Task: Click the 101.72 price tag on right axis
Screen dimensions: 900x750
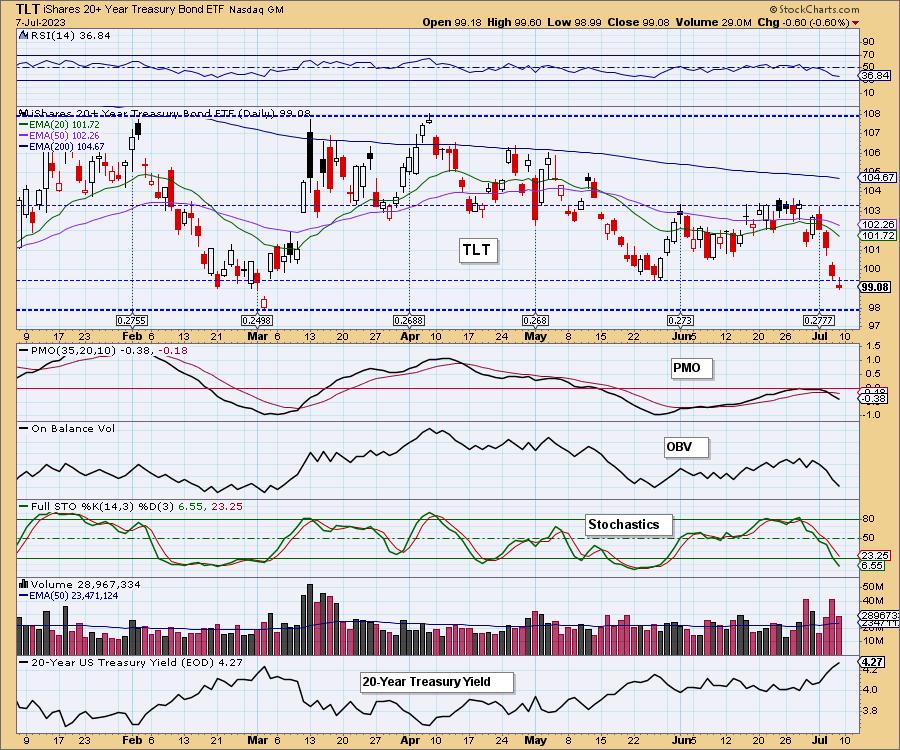Action: (878, 235)
